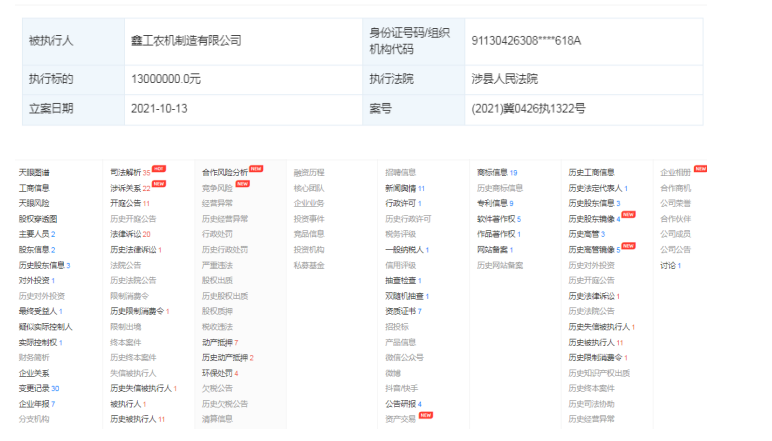This screenshot has height=441, width=772.
Task: Select execution amount 13000000.0元
Action: click(x=166, y=79)
